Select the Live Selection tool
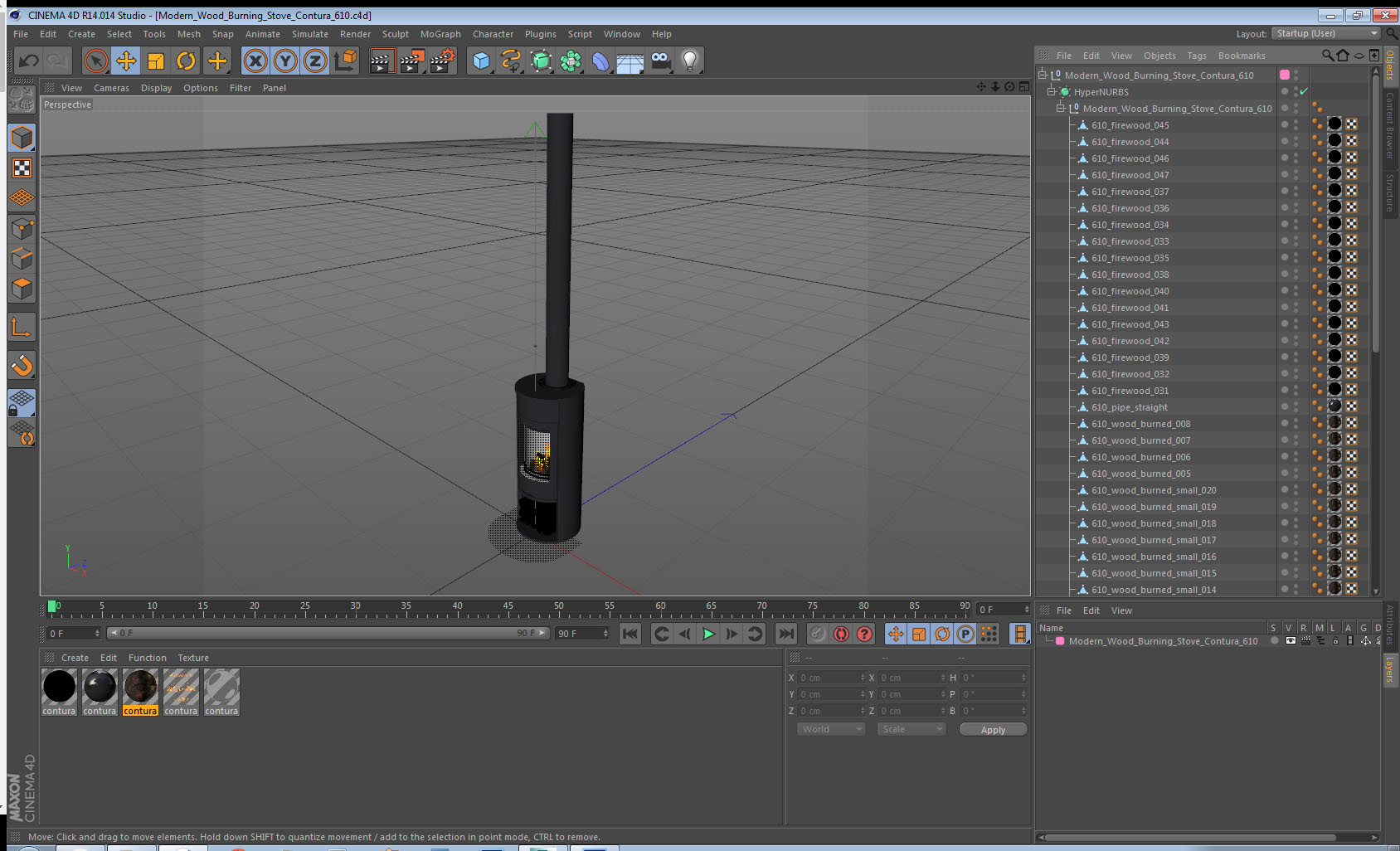This screenshot has height=851, width=1400. point(96,61)
